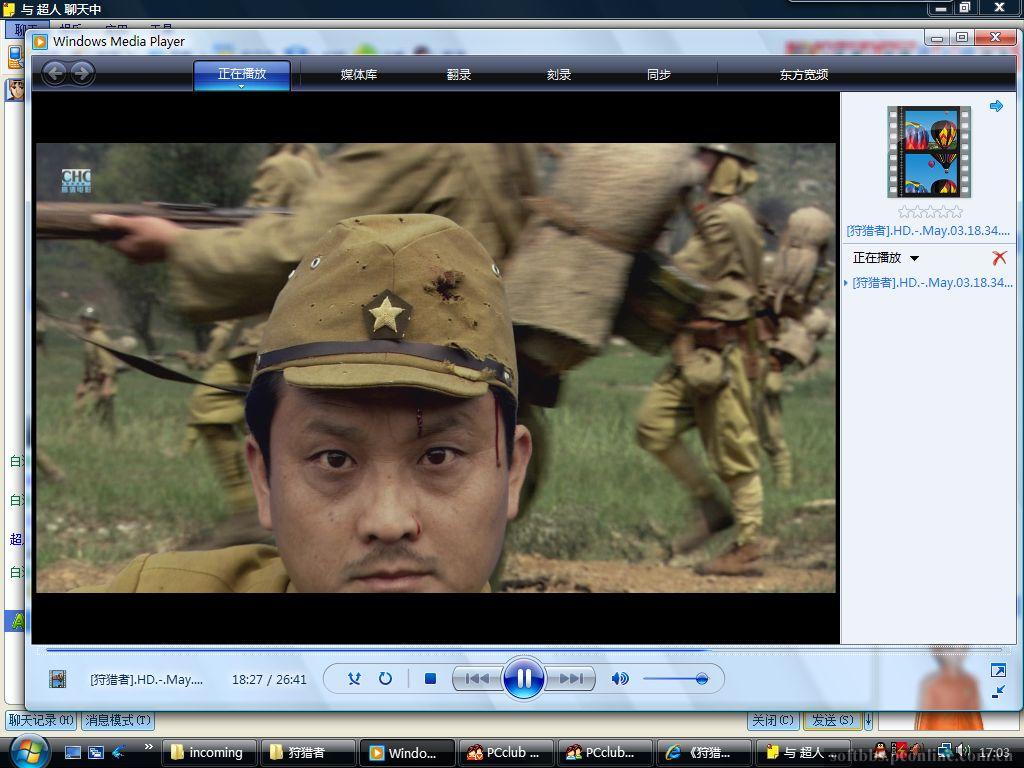Click 发送(S) button in chat window
The width and height of the screenshot is (1024, 768).
tap(833, 720)
